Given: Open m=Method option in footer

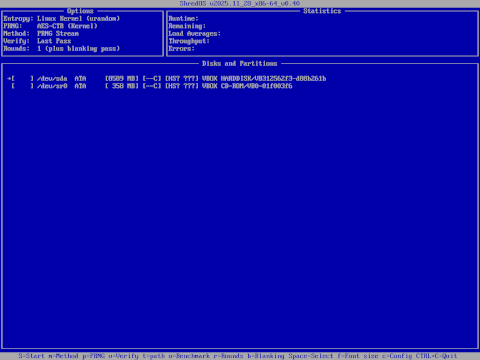Looking at the screenshot, I should pyautogui.click(x=63, y=356).
